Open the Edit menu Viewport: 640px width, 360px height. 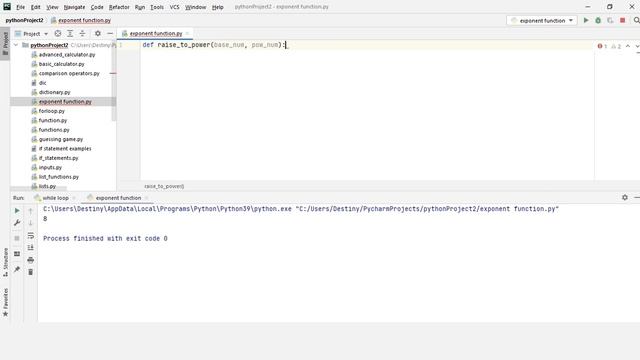click(x=36, y=7)
